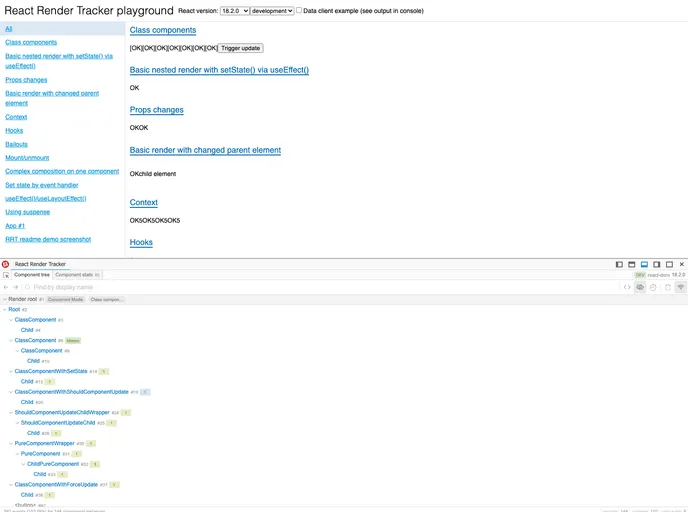Collapse the Root #2 tree node
This screenshot has height=512, width=688.
point(5,309)
